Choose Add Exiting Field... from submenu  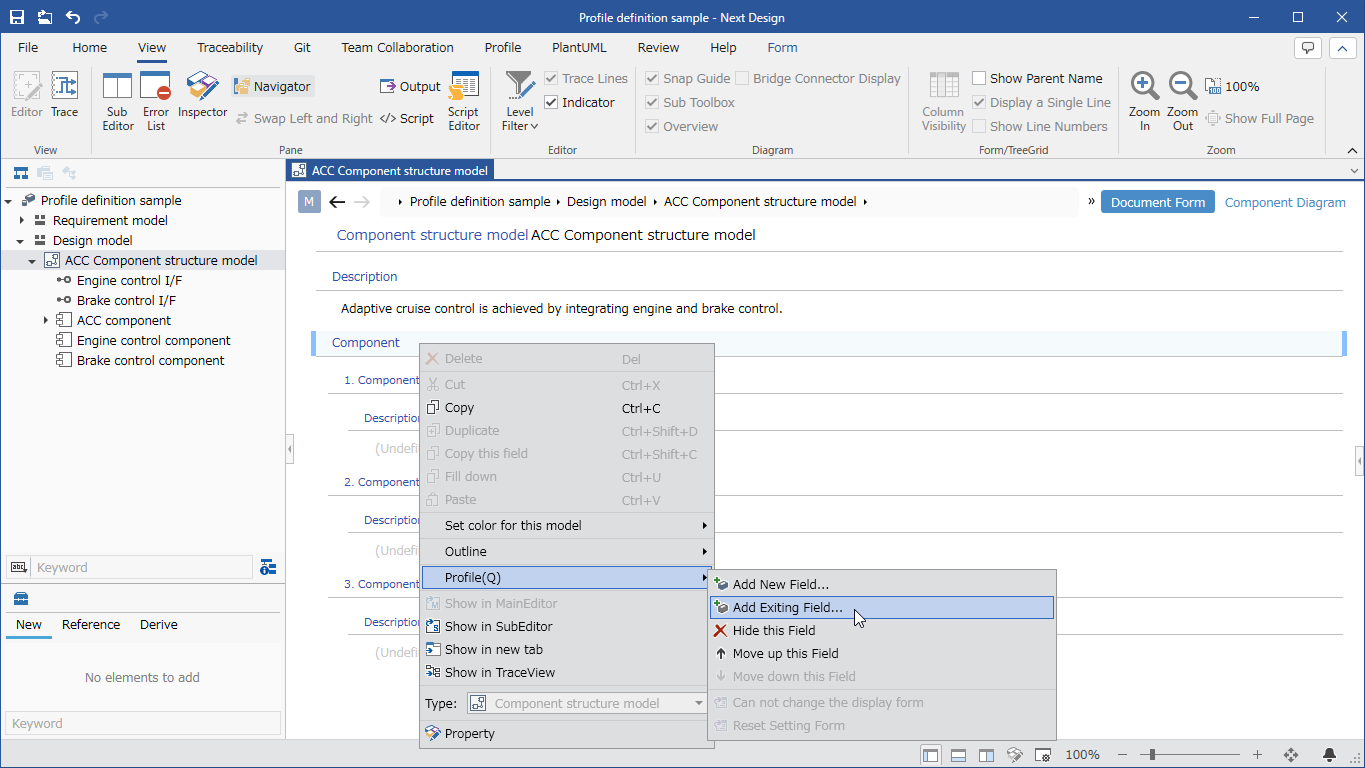point(881,607)
